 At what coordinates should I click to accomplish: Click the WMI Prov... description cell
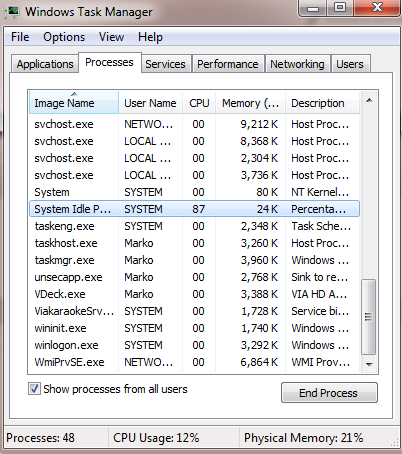pos(320,362)
